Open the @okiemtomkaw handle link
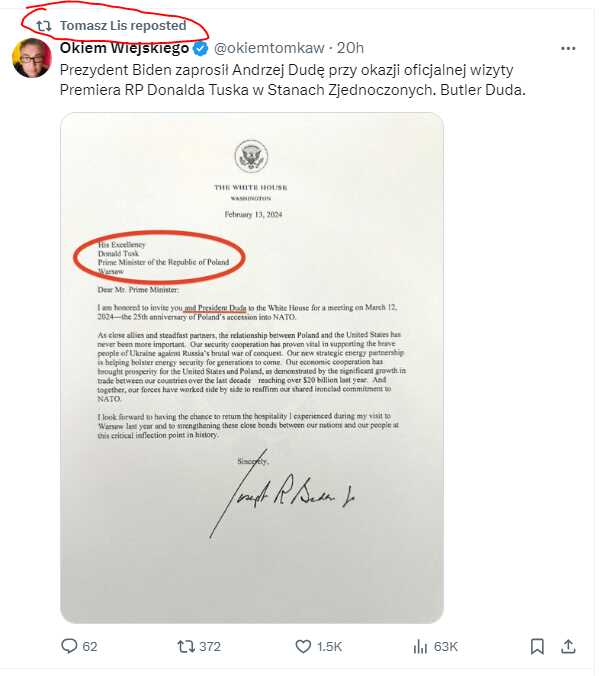 [269, 48]
